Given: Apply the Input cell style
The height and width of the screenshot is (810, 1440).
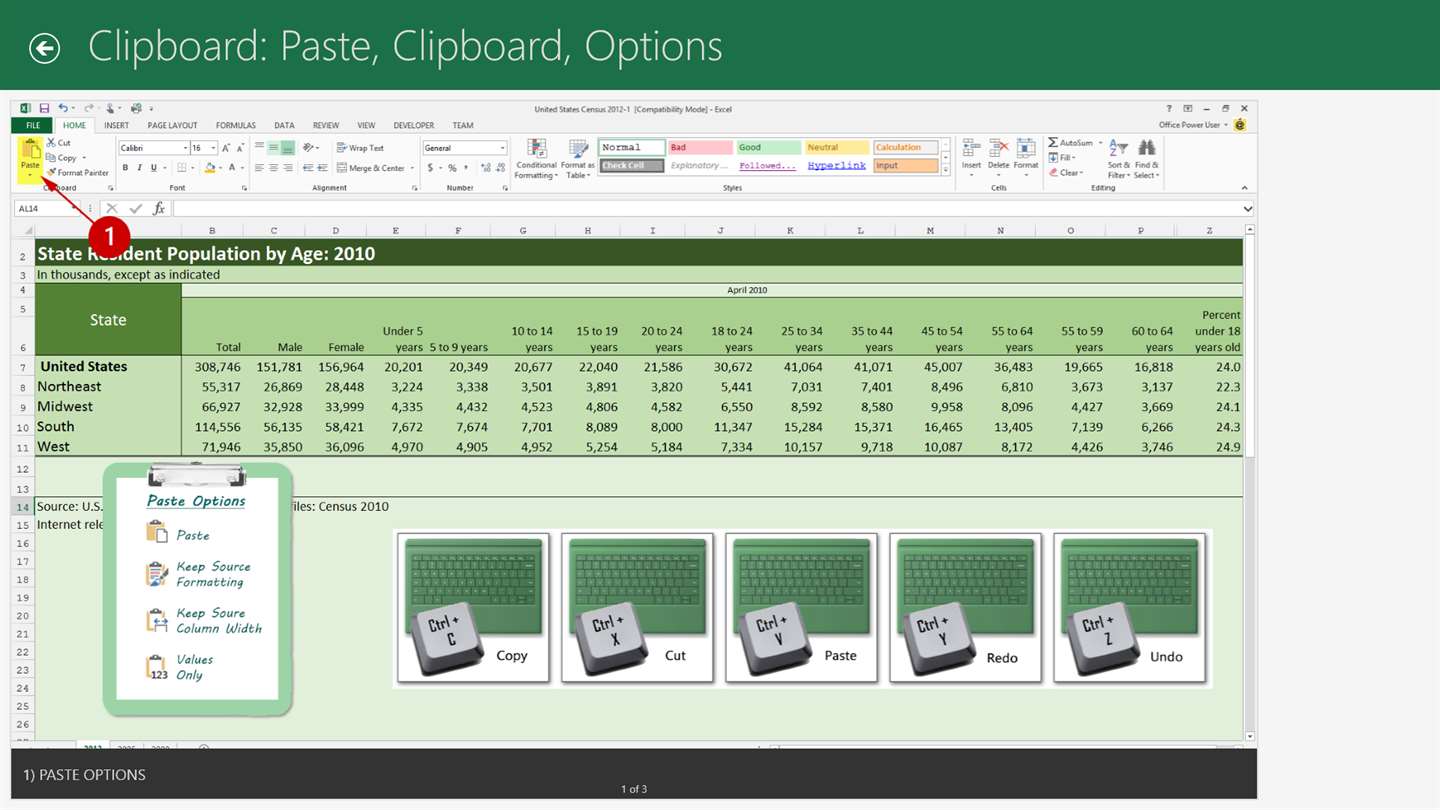Looking at the screenshot, I should (905, 165).
